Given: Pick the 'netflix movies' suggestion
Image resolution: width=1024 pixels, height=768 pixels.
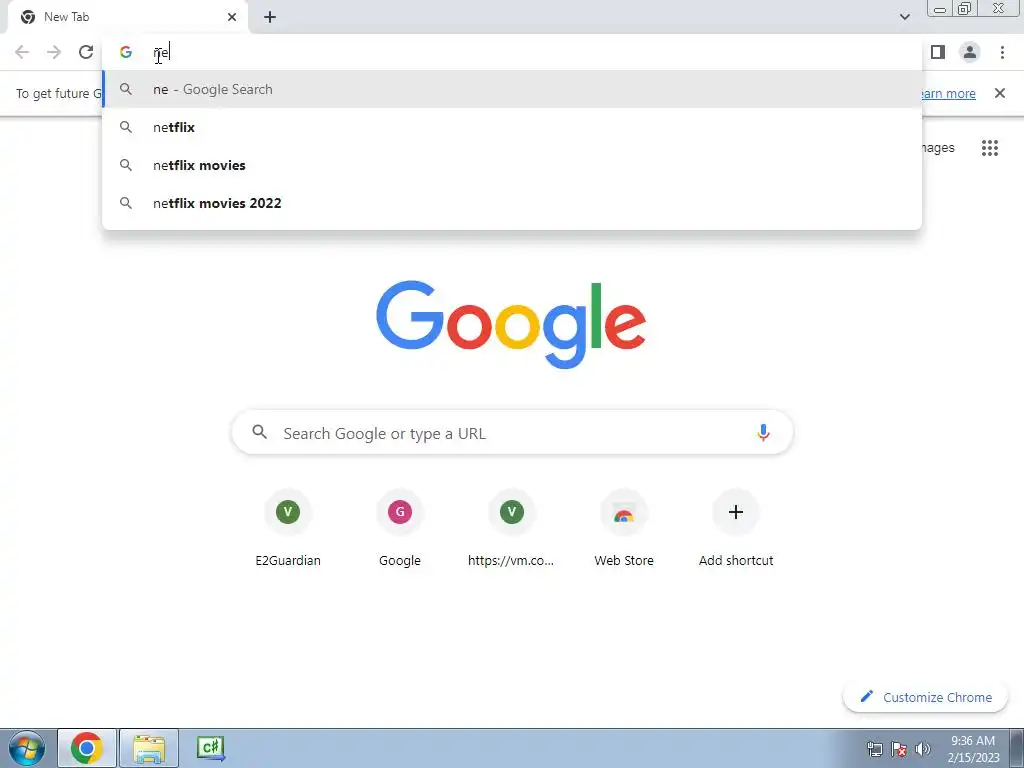Looking at the screenshot, I should pyautogui.click(x=512, y=165).
